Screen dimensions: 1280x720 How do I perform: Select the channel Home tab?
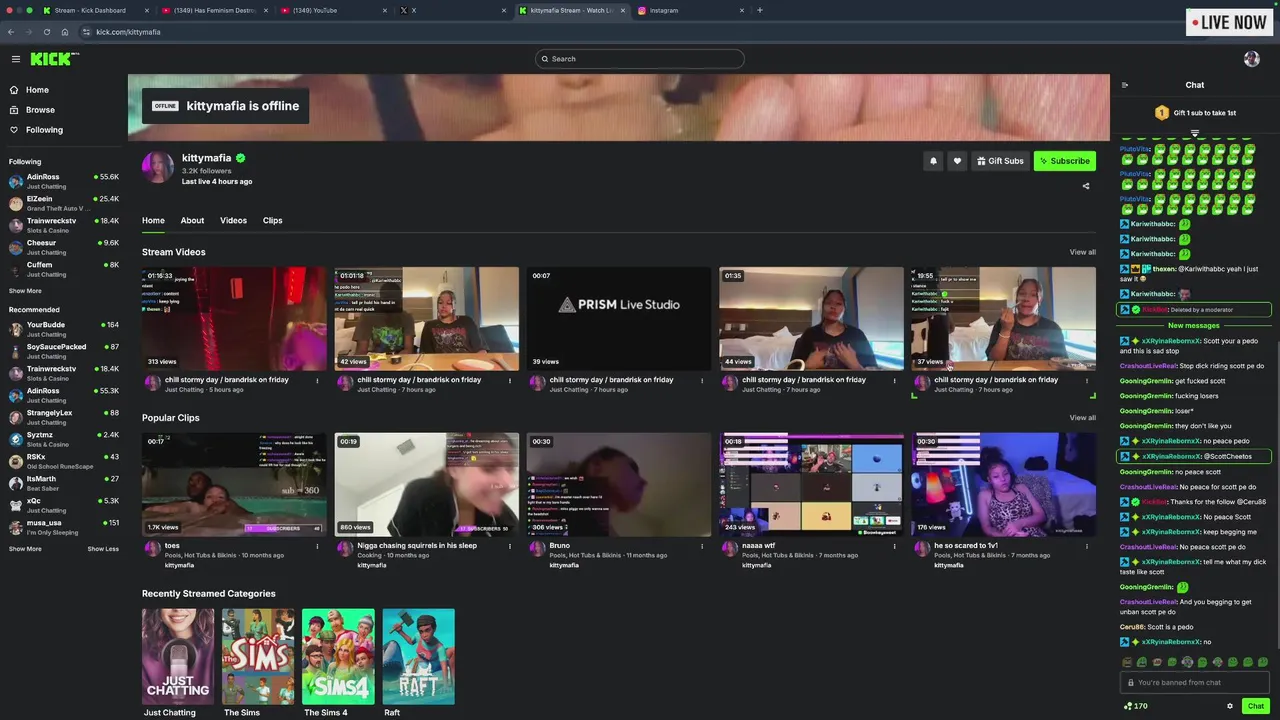pos(153,221)
